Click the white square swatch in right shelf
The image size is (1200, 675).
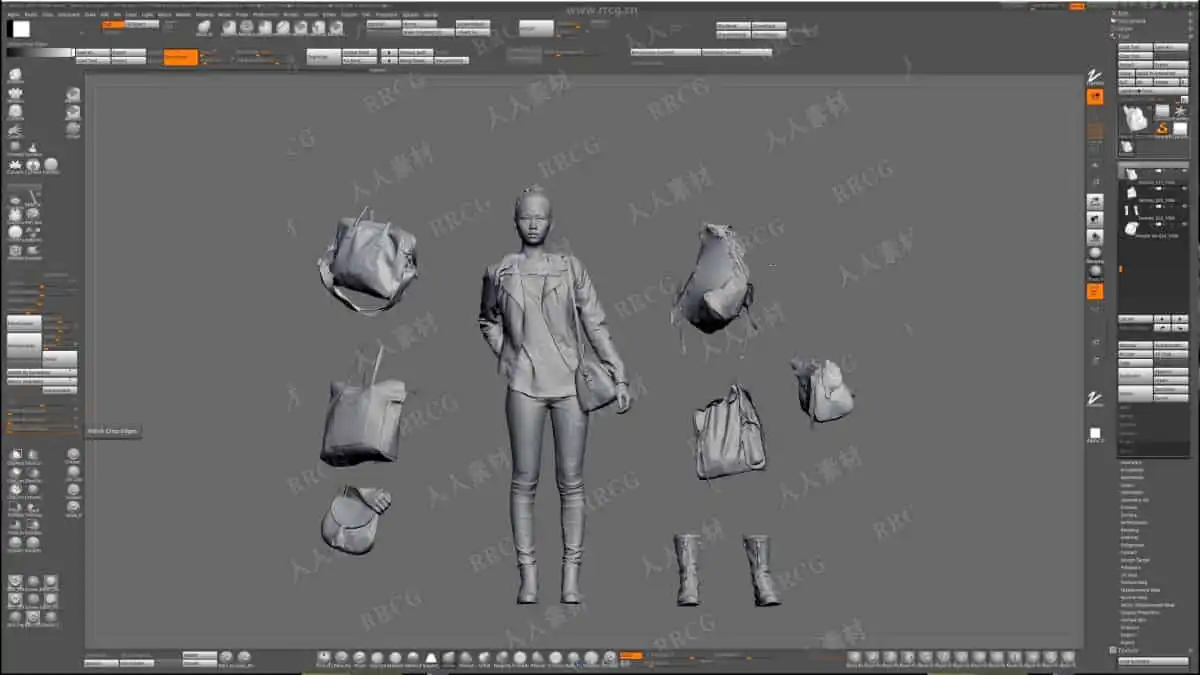pyautogui.click(x=1095, y=433)
